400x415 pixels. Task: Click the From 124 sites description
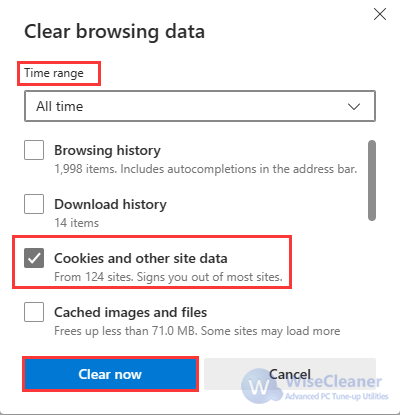(x=168, y=277)
